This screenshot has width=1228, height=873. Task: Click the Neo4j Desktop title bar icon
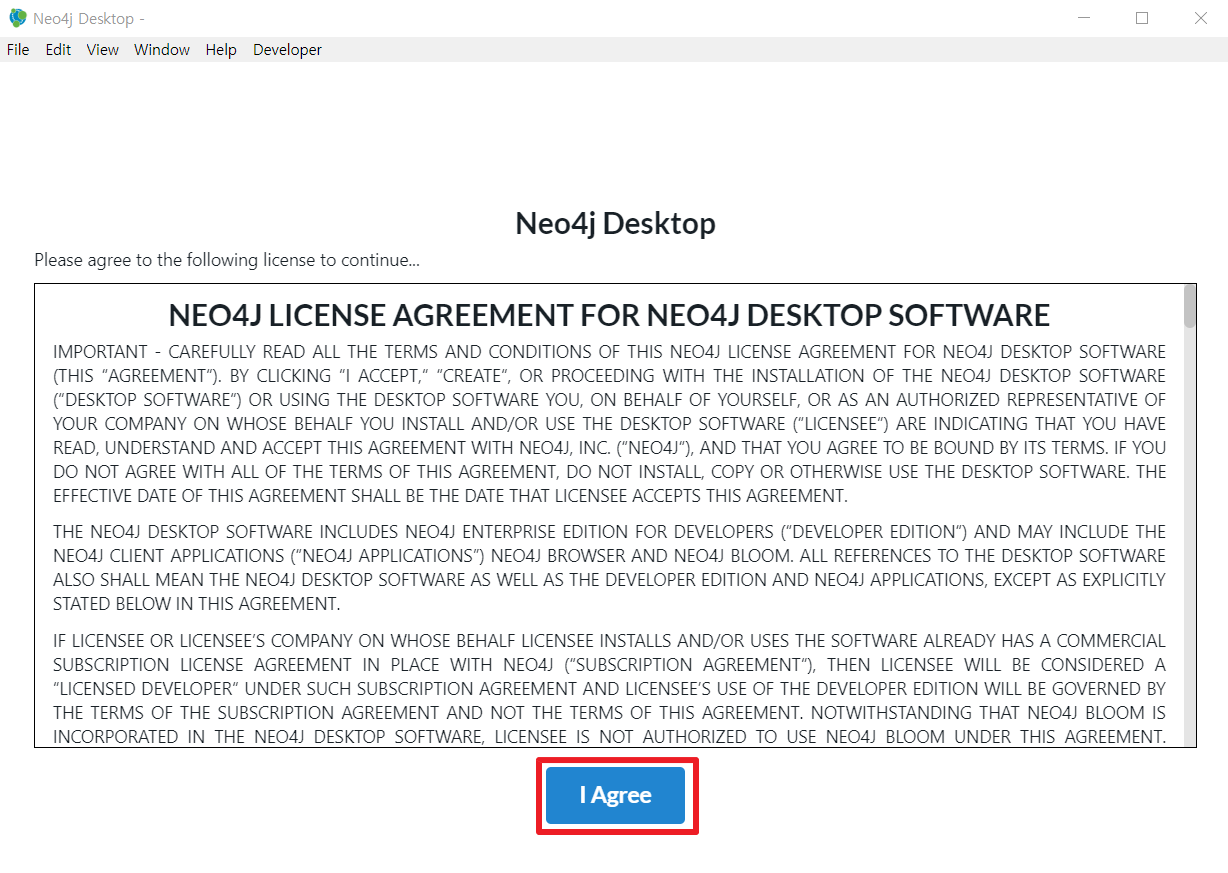17,18
